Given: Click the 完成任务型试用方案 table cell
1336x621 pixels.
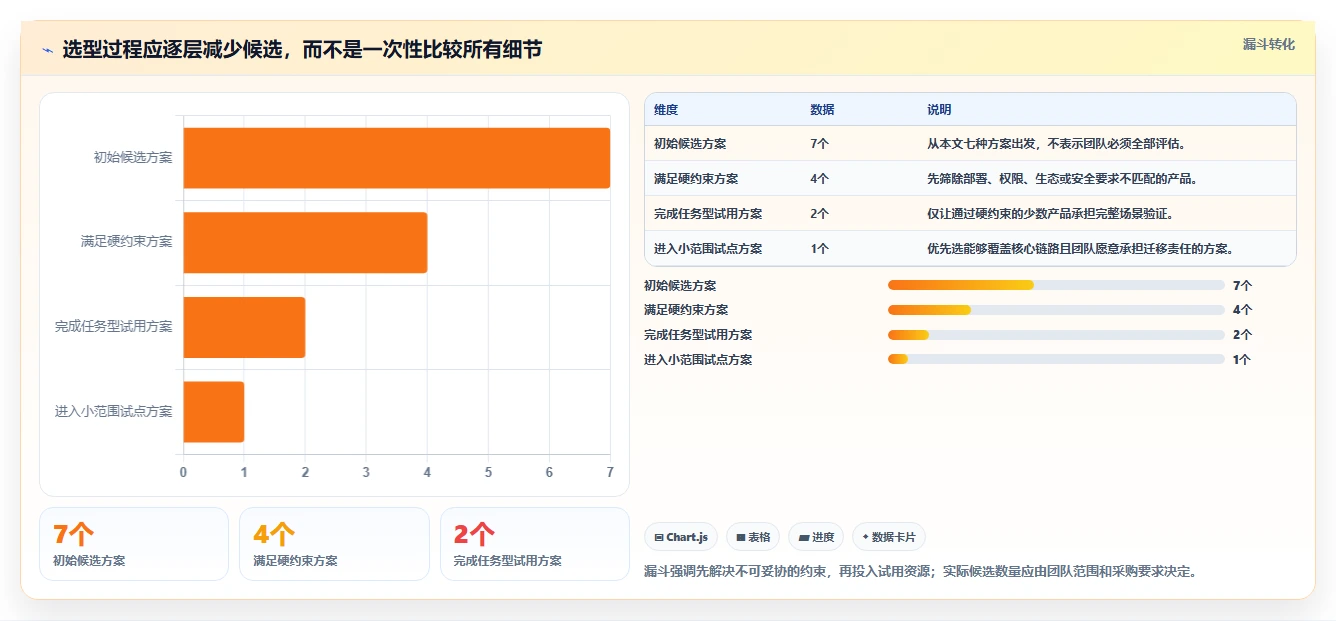Looking at the screenshot, I should 708,214.
